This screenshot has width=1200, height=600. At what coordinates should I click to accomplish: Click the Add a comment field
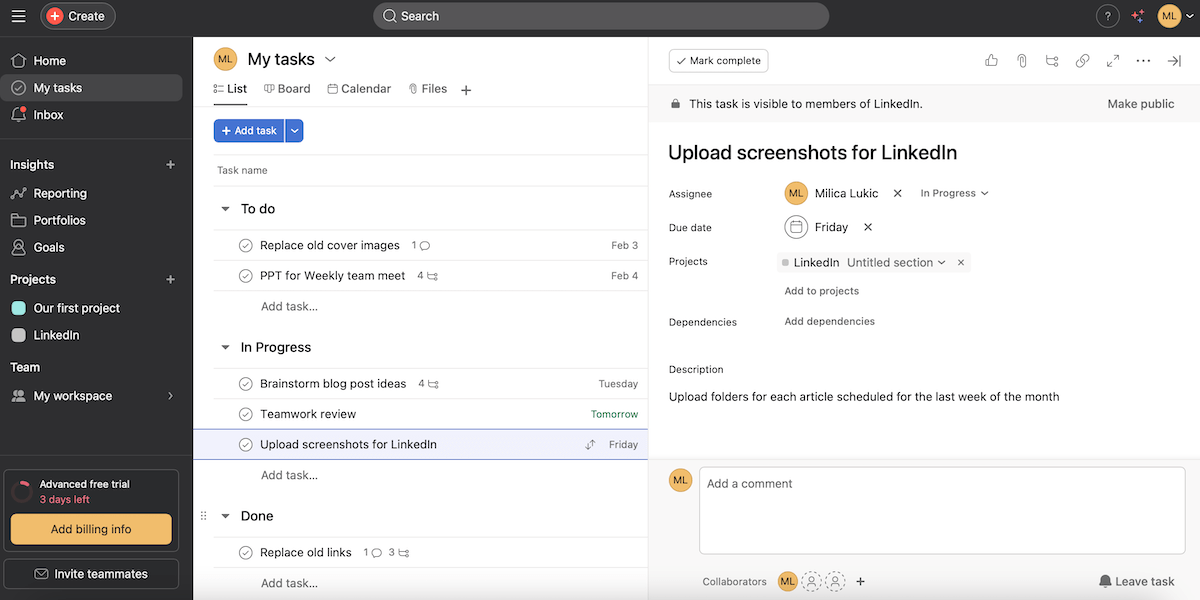940,510
